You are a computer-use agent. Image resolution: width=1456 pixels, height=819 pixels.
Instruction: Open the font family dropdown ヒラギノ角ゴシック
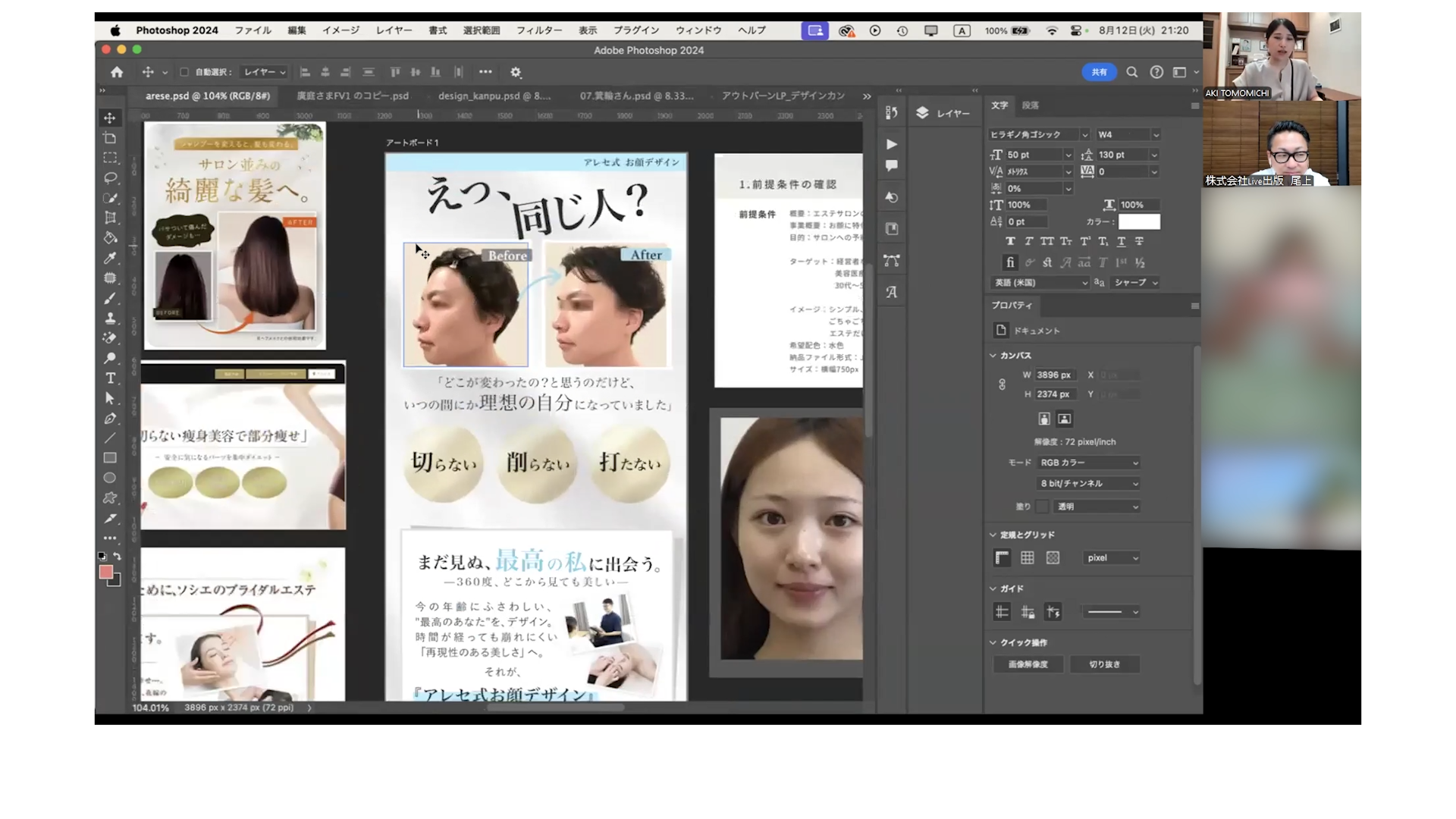coord(1038,134)
